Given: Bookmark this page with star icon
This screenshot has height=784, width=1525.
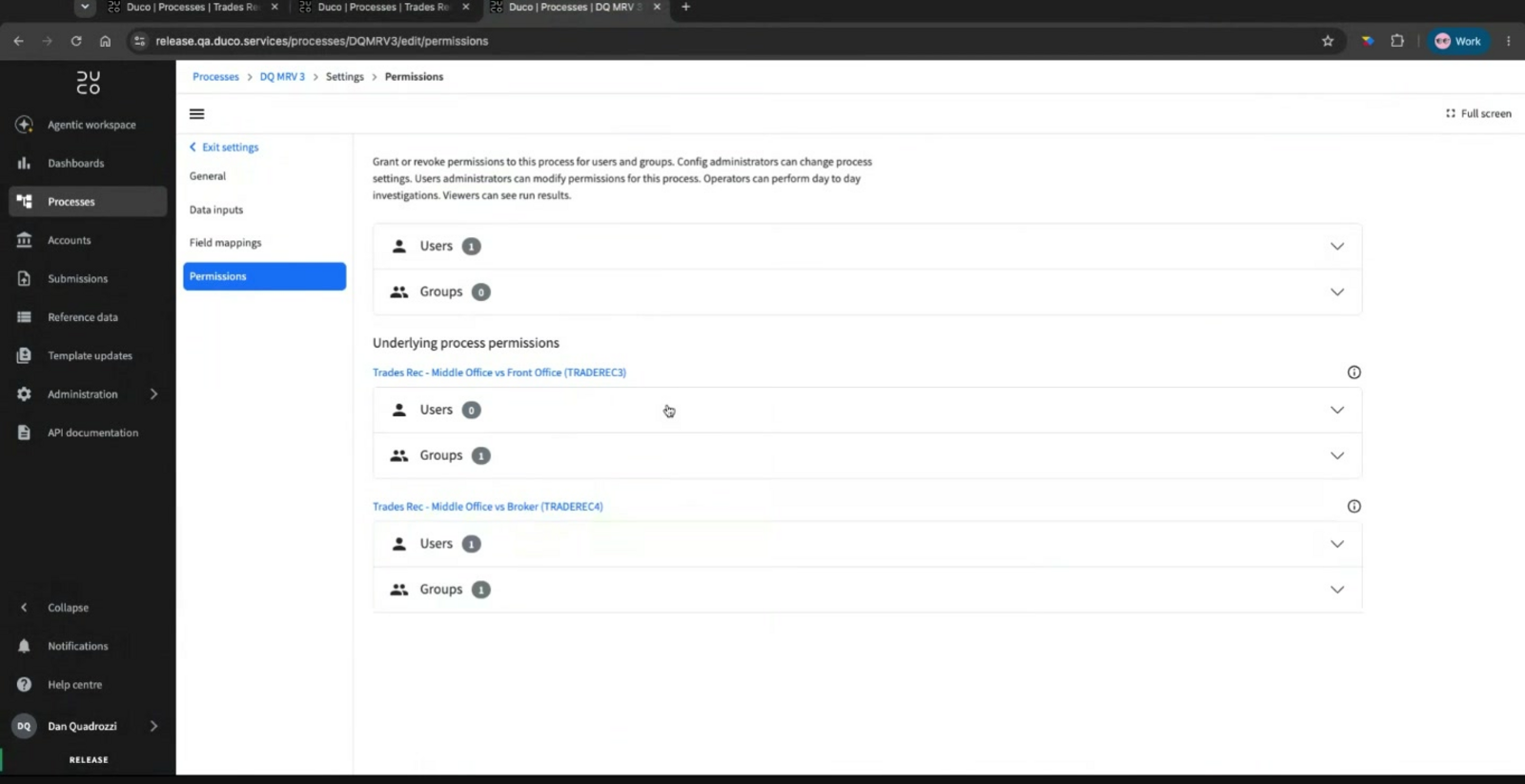Looking at the screenshot, I should coord(1328,41).
